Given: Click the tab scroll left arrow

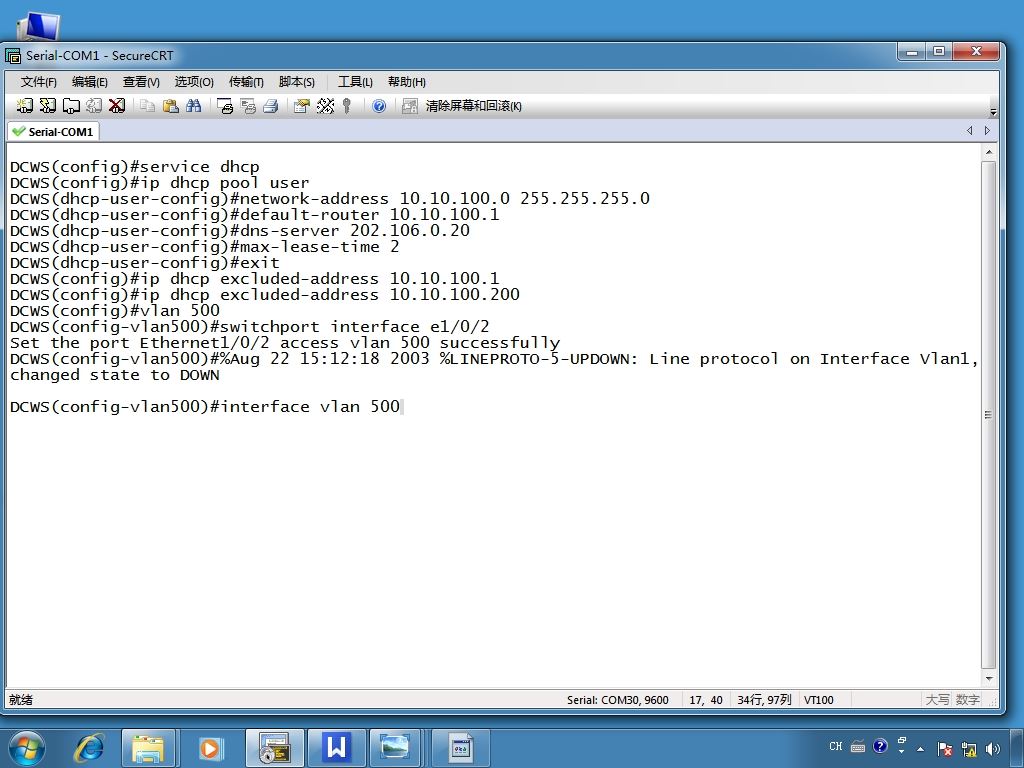Looking at the screenshot, I should click(970, 131).
